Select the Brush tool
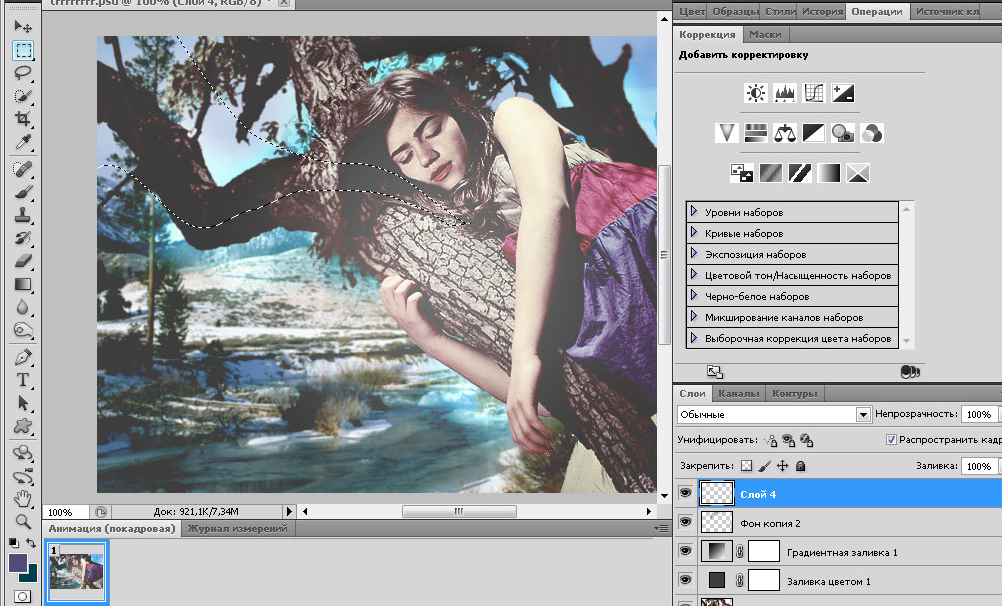 [x=22, y=192]
